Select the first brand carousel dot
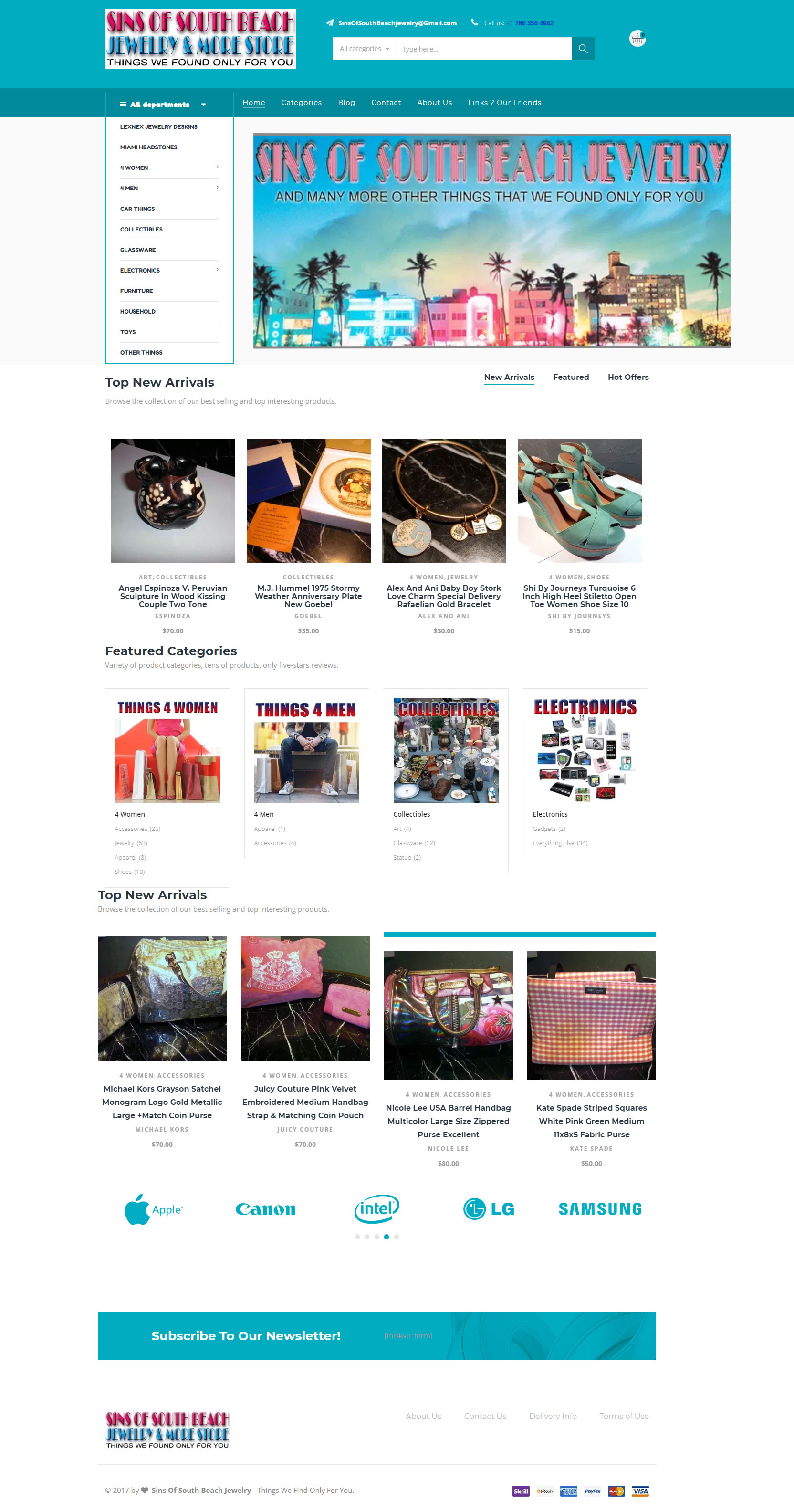 pos(357,1237)
